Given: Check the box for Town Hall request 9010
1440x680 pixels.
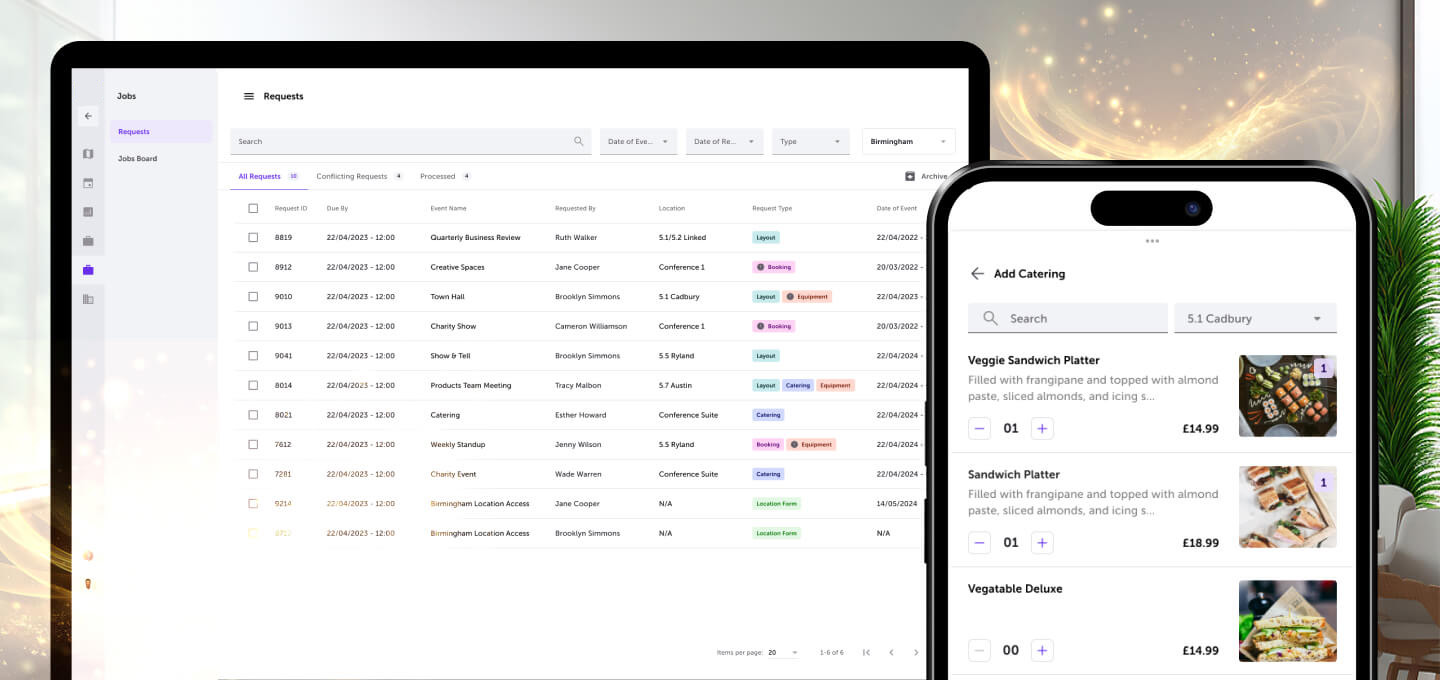Looking at the screenshot, I should click(x=253, y=297).
